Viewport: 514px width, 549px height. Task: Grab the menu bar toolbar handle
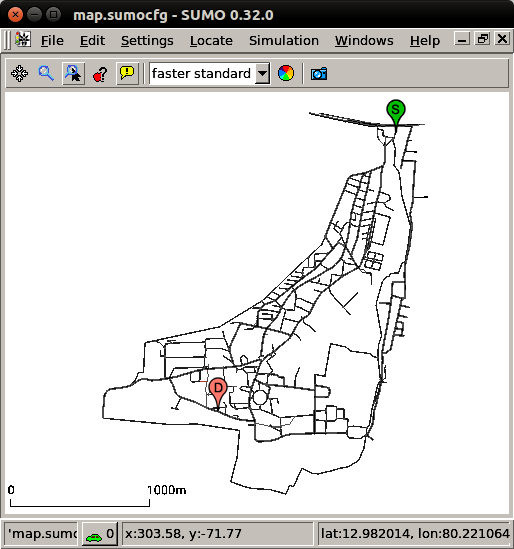point(7,41)
